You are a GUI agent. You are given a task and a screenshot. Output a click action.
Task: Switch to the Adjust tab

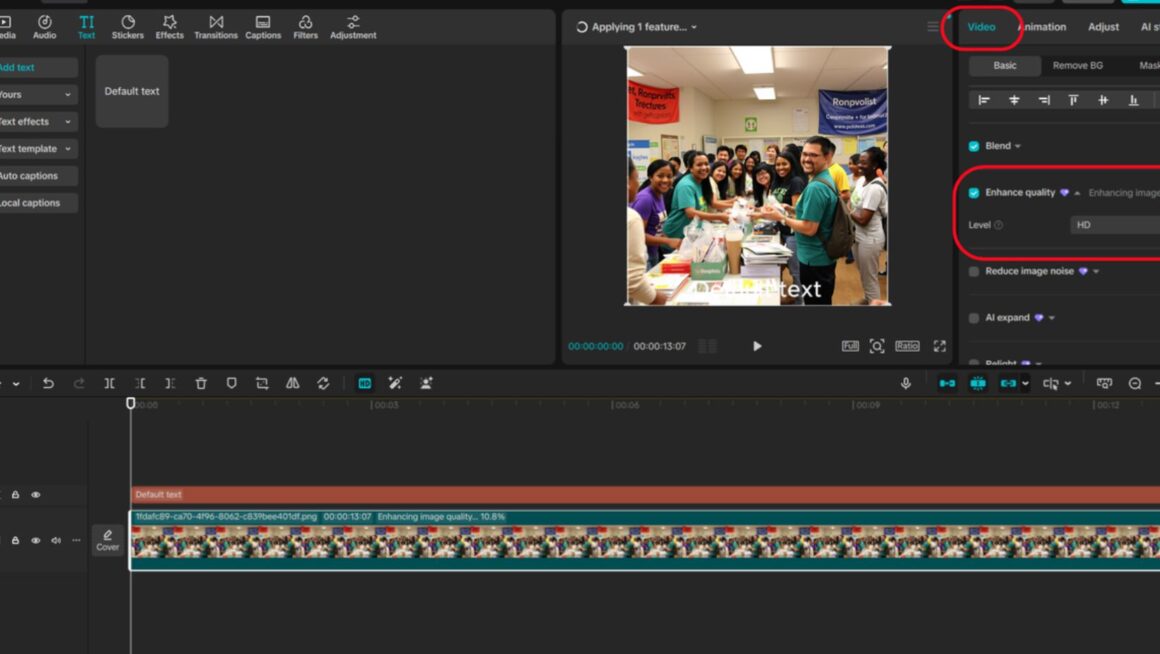[x=1103, y=27]
